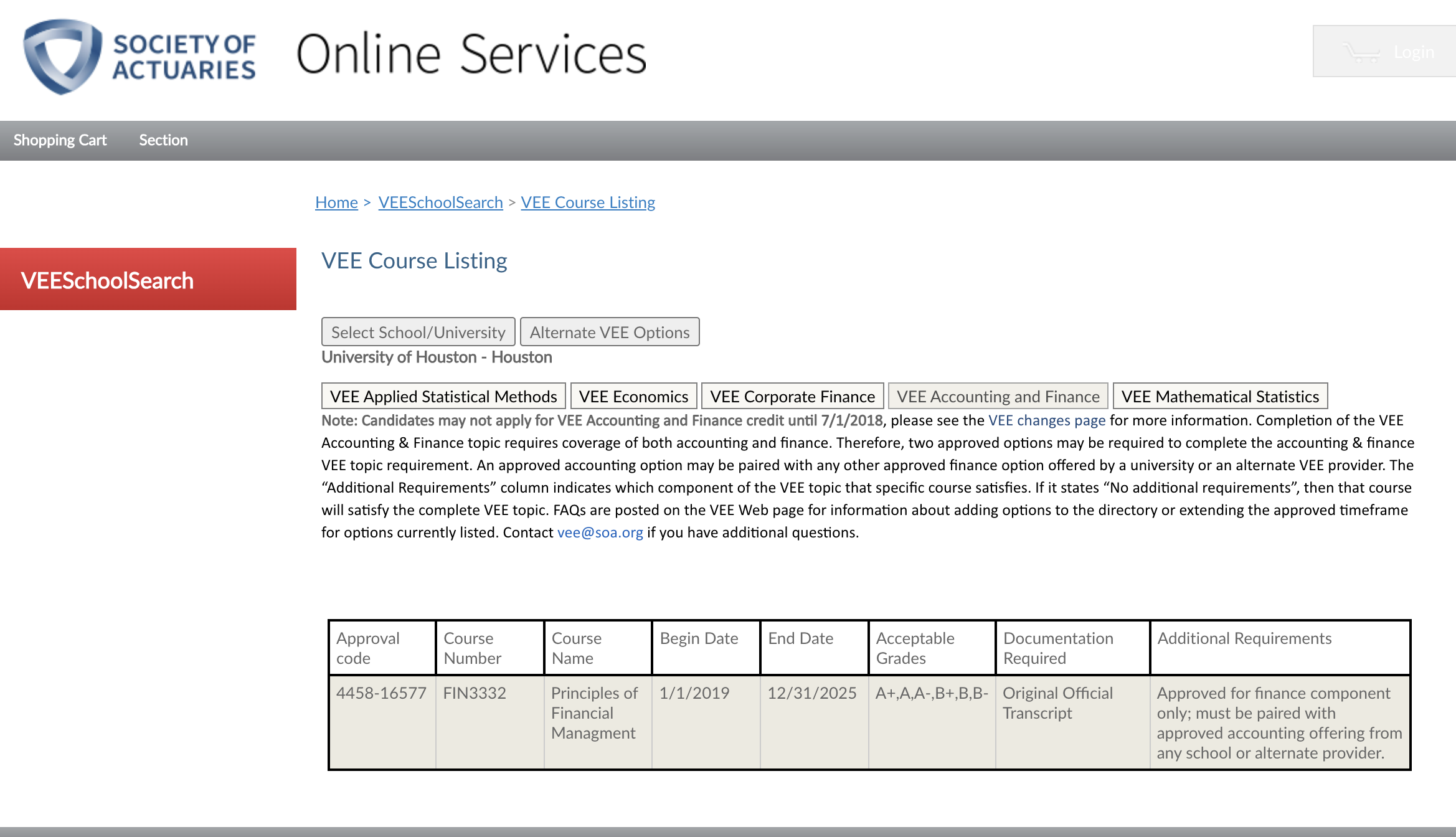Go to Home breadcrumb link
This screenshot has width=1456, height=837.
336,202
